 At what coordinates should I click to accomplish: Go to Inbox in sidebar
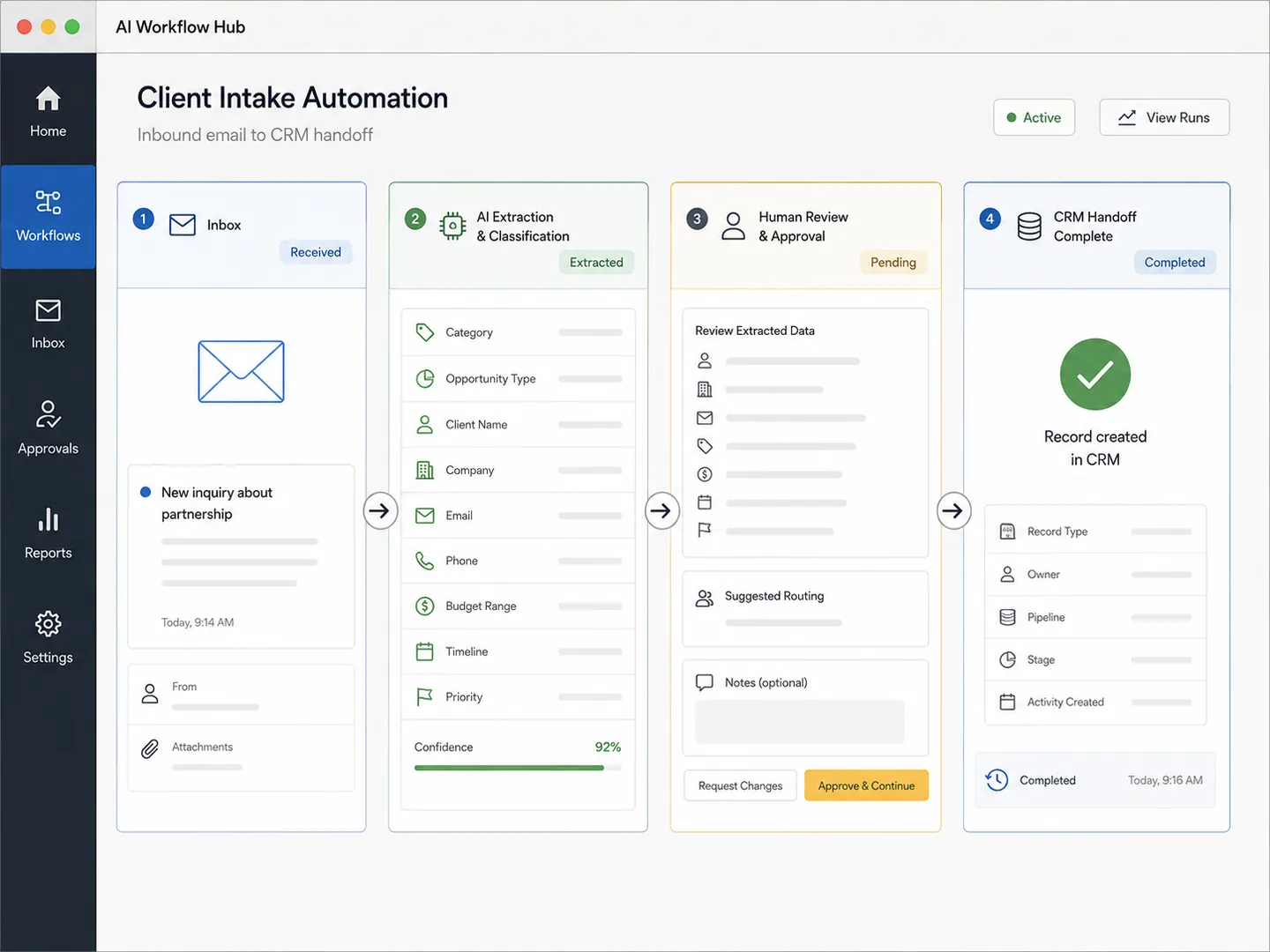(48, 324)
